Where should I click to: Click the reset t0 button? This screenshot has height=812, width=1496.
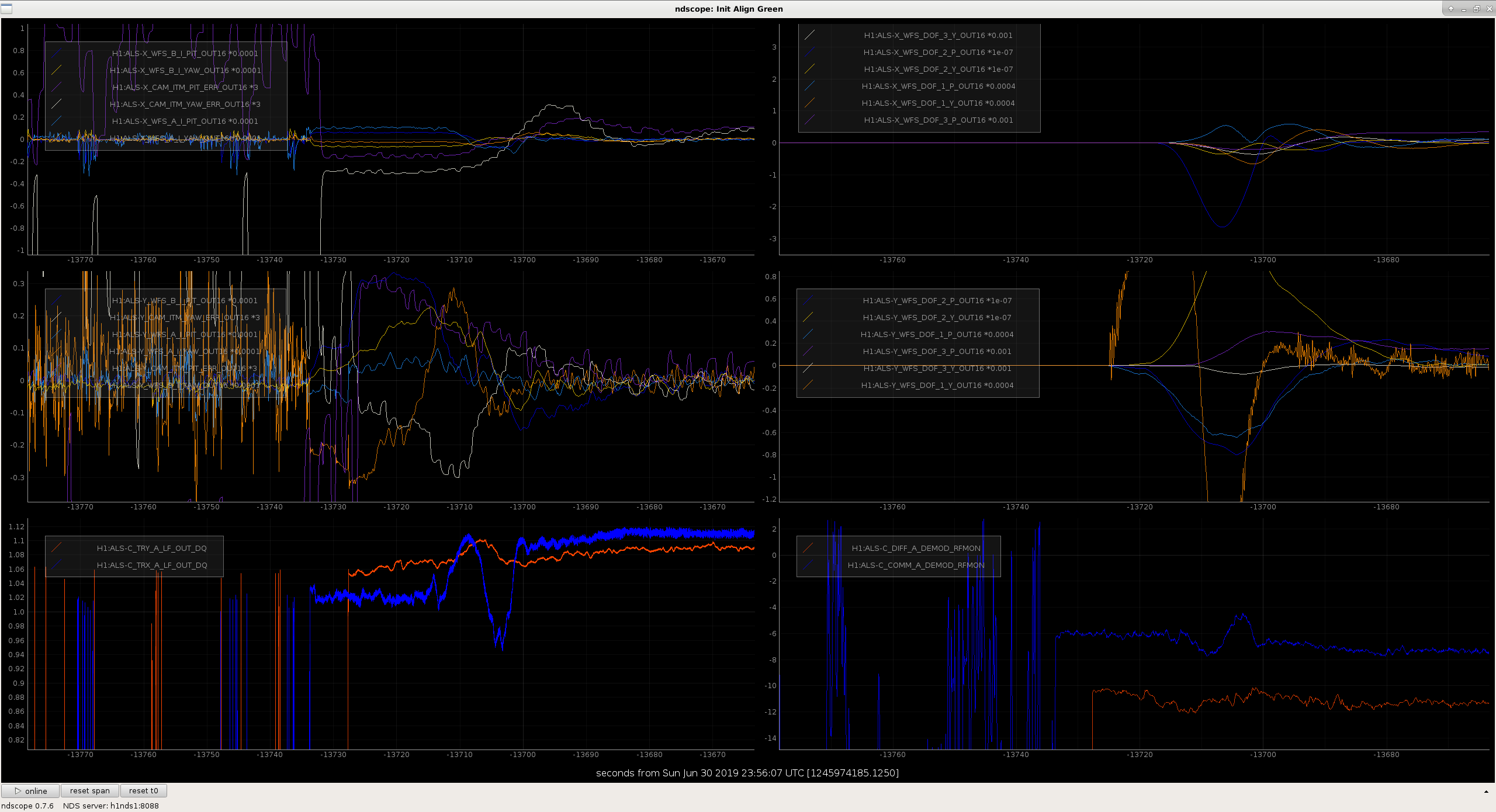point(144,791)
